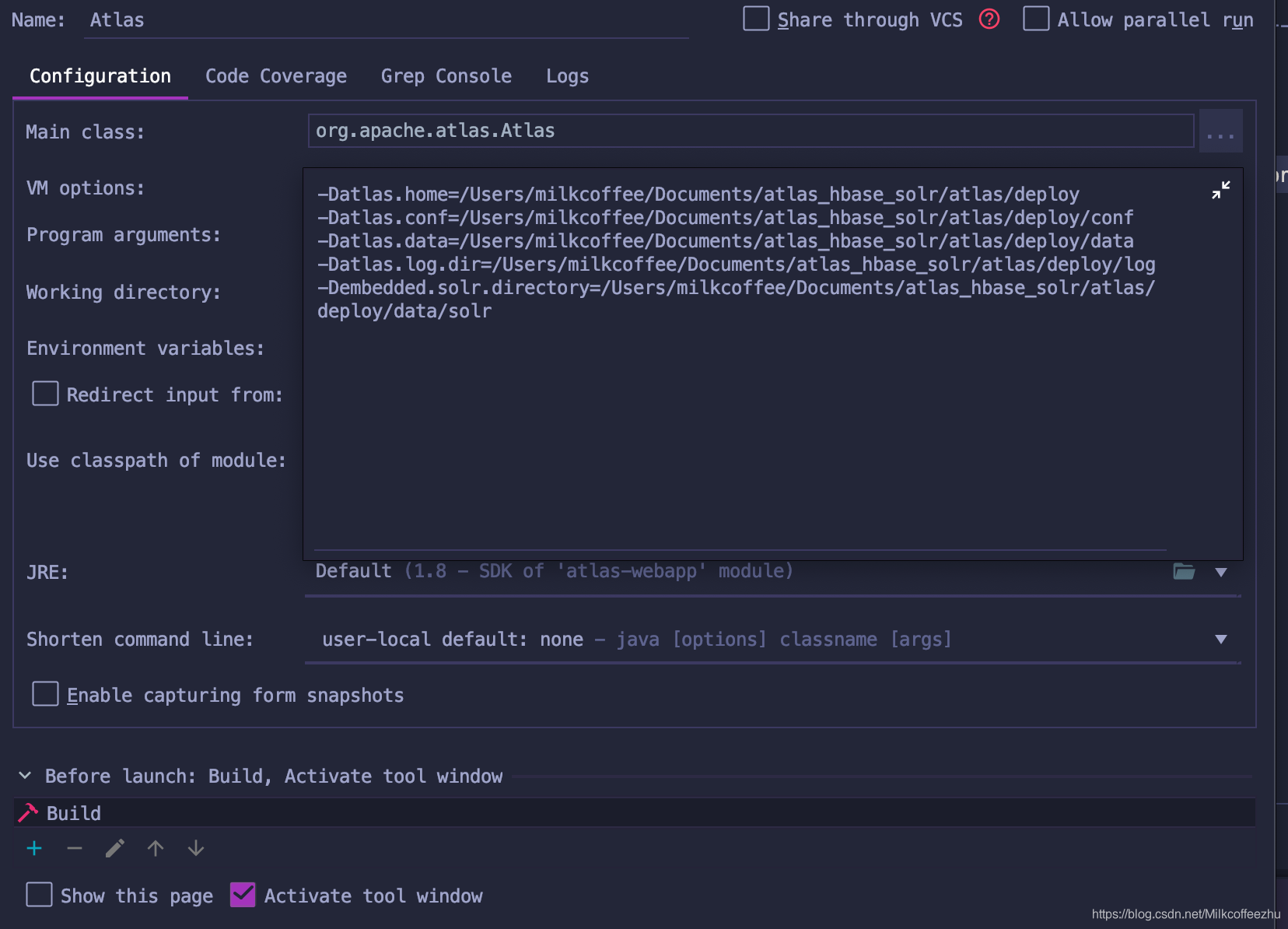Click the -Dembedded.solr.directory option line

point(737,300)
